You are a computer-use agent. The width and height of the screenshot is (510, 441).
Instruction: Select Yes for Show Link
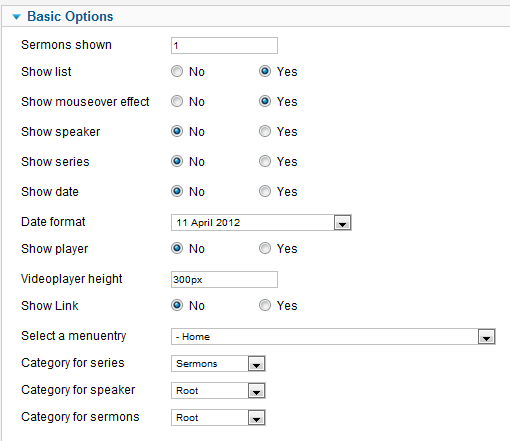pos(265,305)
